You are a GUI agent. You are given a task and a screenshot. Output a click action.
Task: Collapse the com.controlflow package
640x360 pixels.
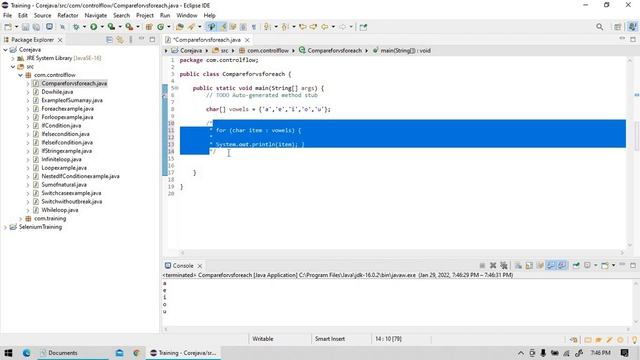pyautogui.click(x=20, y=75)
